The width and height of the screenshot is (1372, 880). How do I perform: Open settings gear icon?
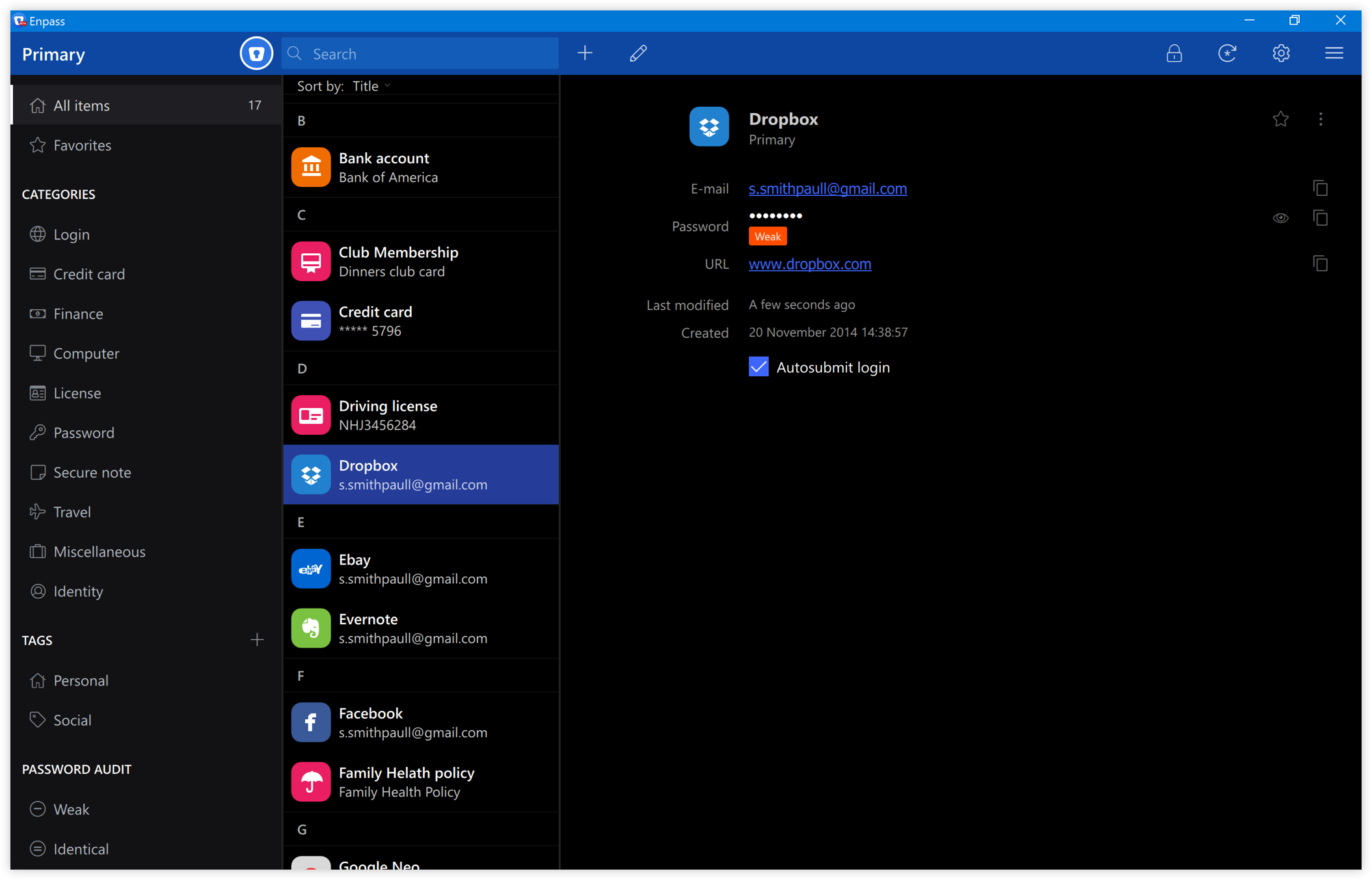1281,53
